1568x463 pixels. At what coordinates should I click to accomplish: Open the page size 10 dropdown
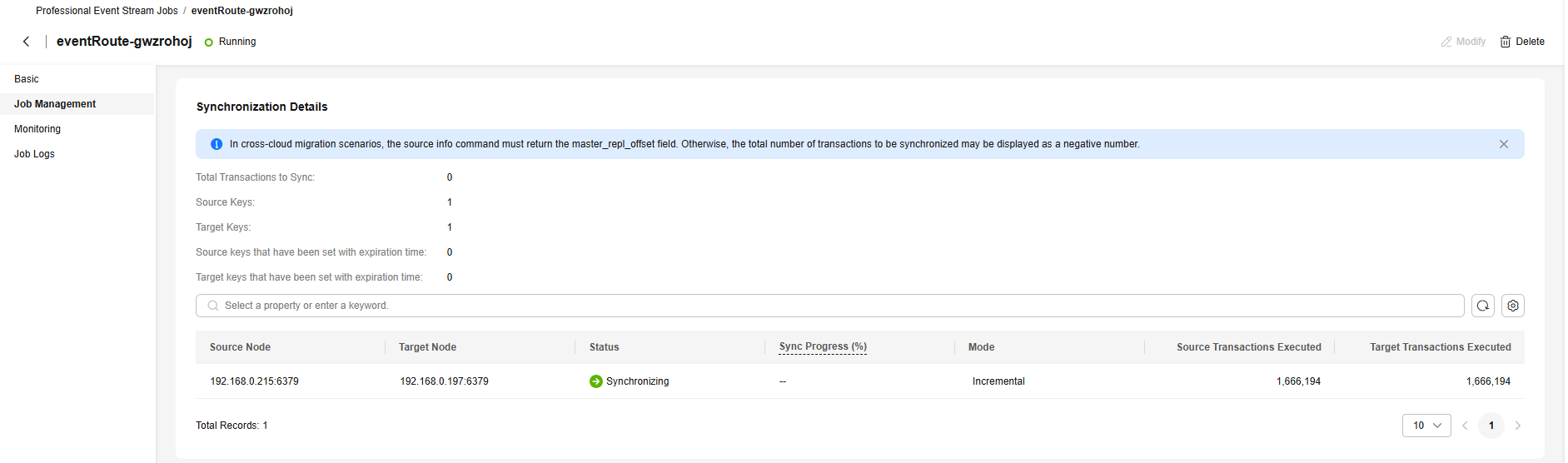pyautogui.click(x=1426, y=426)
